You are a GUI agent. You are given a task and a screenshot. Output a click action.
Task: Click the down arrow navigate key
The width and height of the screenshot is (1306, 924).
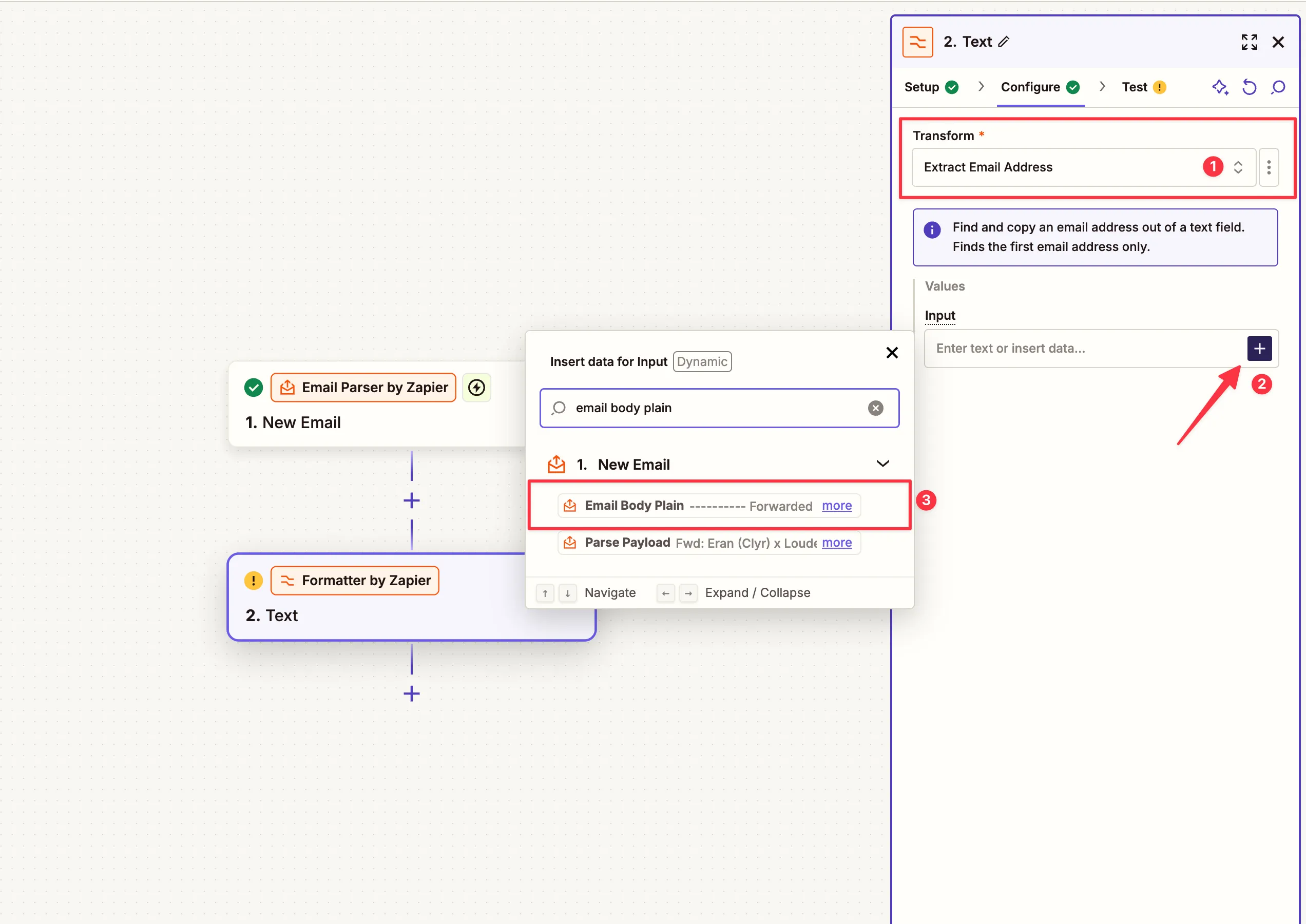[x=567, y=593]
